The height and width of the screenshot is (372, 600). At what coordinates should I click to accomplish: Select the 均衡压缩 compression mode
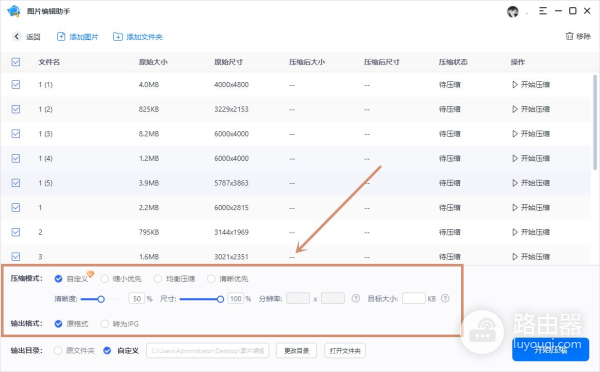[158, 279]
